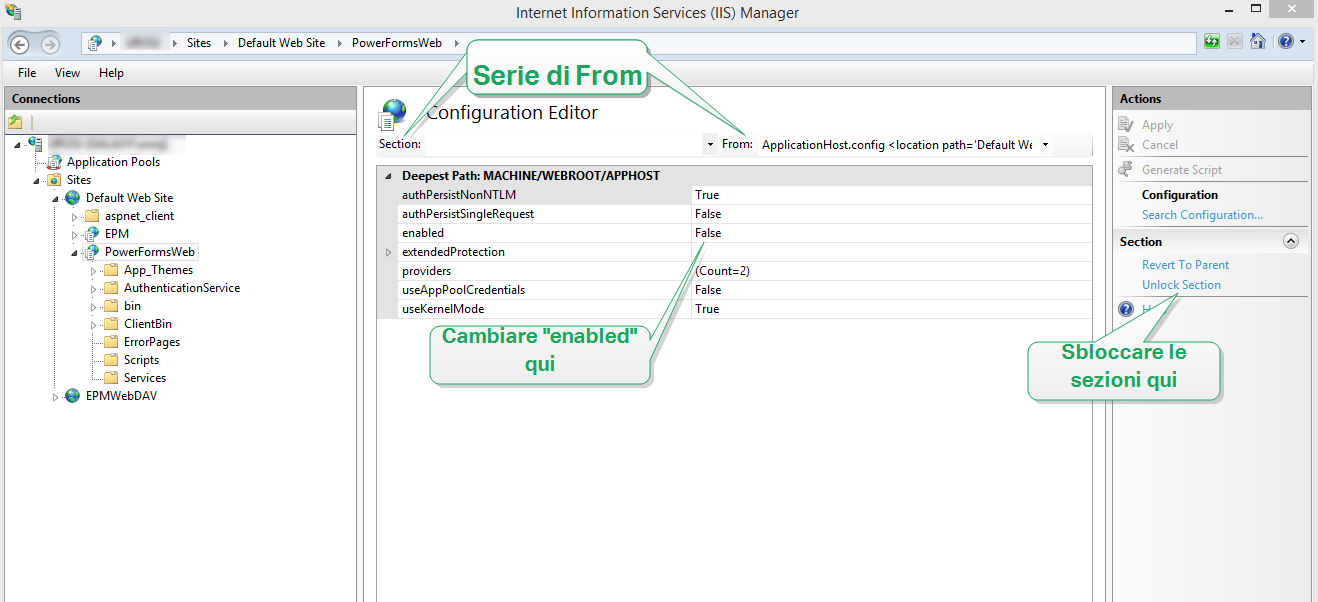Click Unlock Section link
The width and height of the screenshot is (1318, 602).
point(1181,285)
